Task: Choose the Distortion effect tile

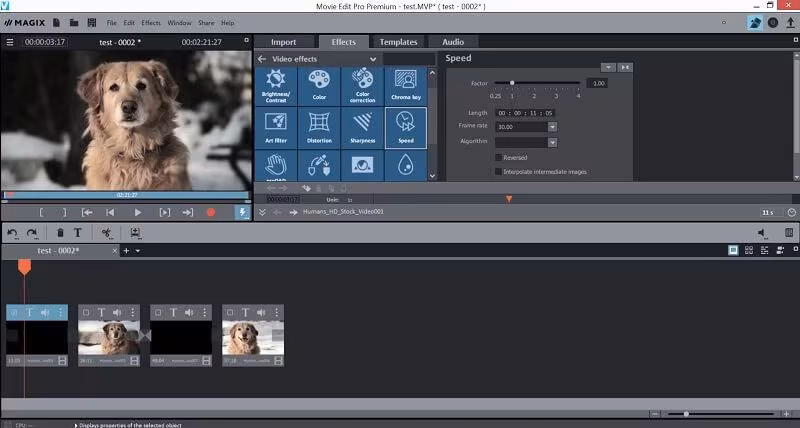Action: 319,128
